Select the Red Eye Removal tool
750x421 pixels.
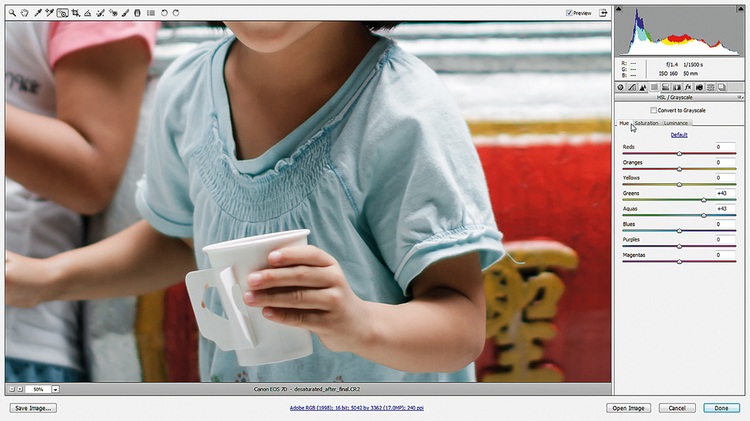coord(113,13)
